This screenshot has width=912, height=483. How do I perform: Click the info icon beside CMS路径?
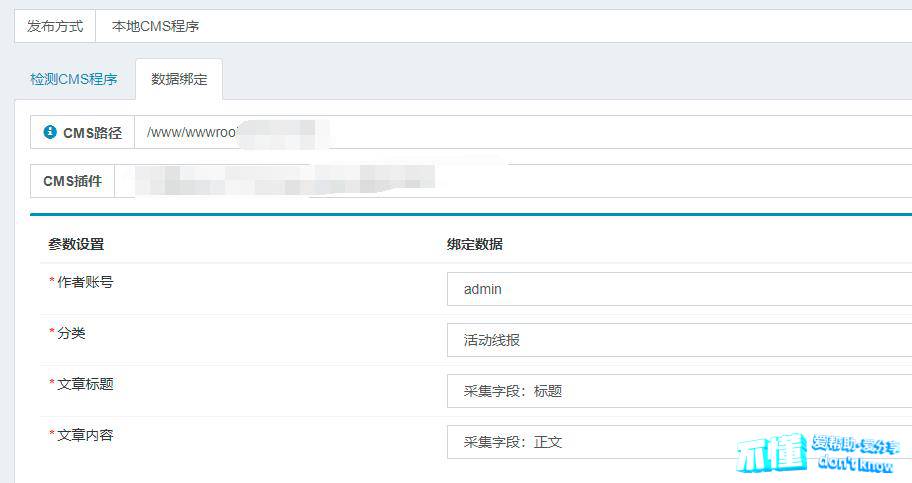pos(50,132)
